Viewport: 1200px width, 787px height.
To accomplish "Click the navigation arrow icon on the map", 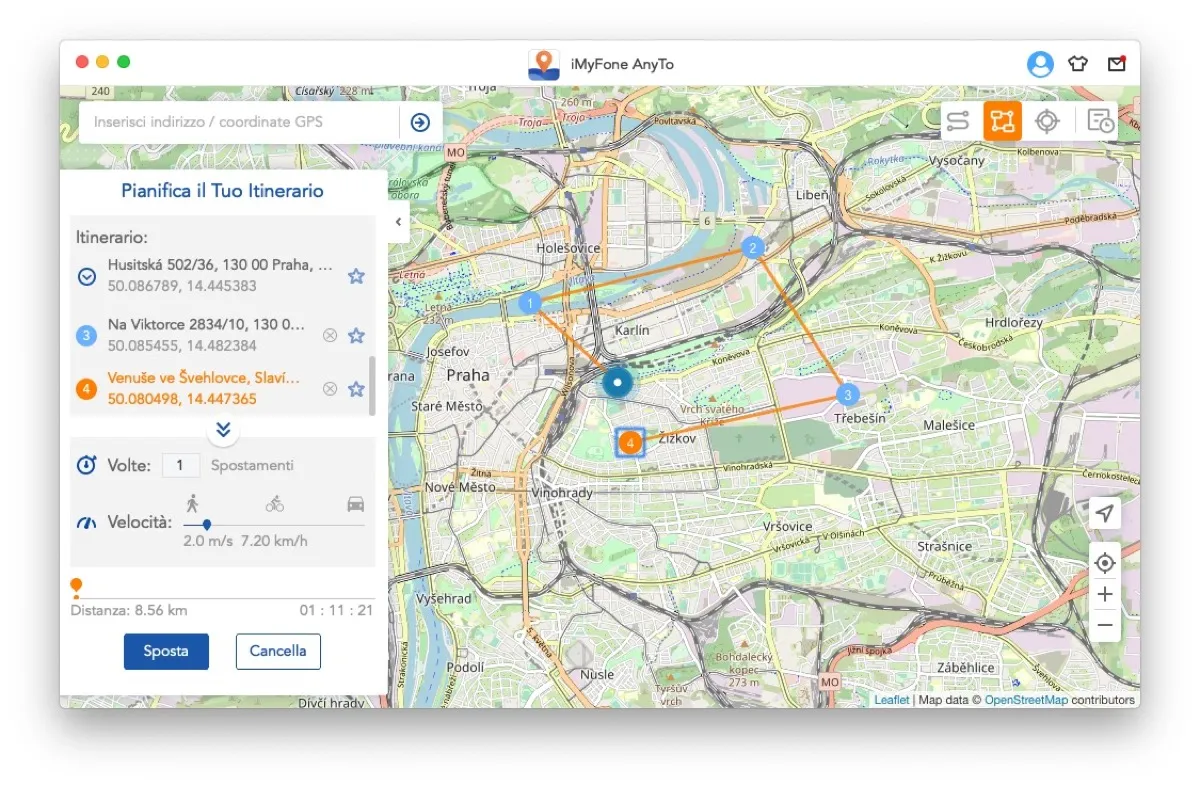I will [1104, 513].
